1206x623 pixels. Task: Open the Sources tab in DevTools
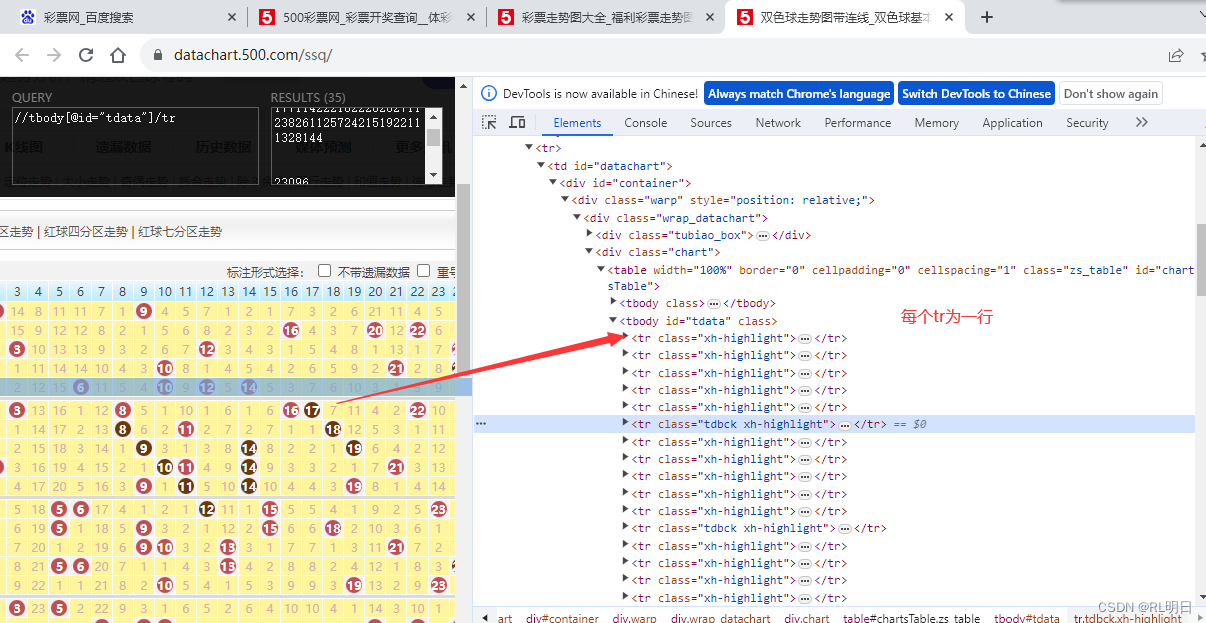pos(711,122)
